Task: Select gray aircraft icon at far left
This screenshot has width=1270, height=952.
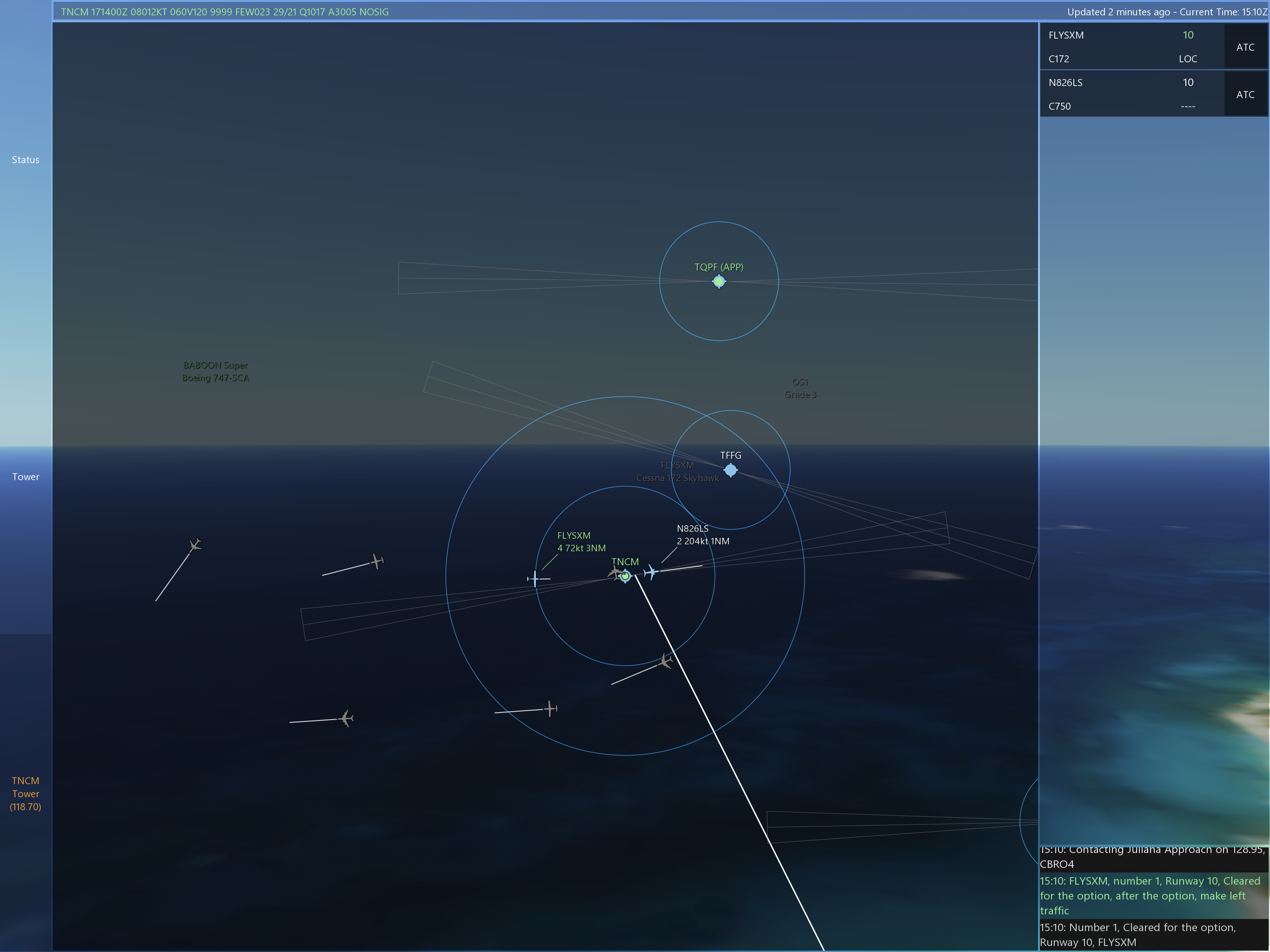Action: point(195,544)
